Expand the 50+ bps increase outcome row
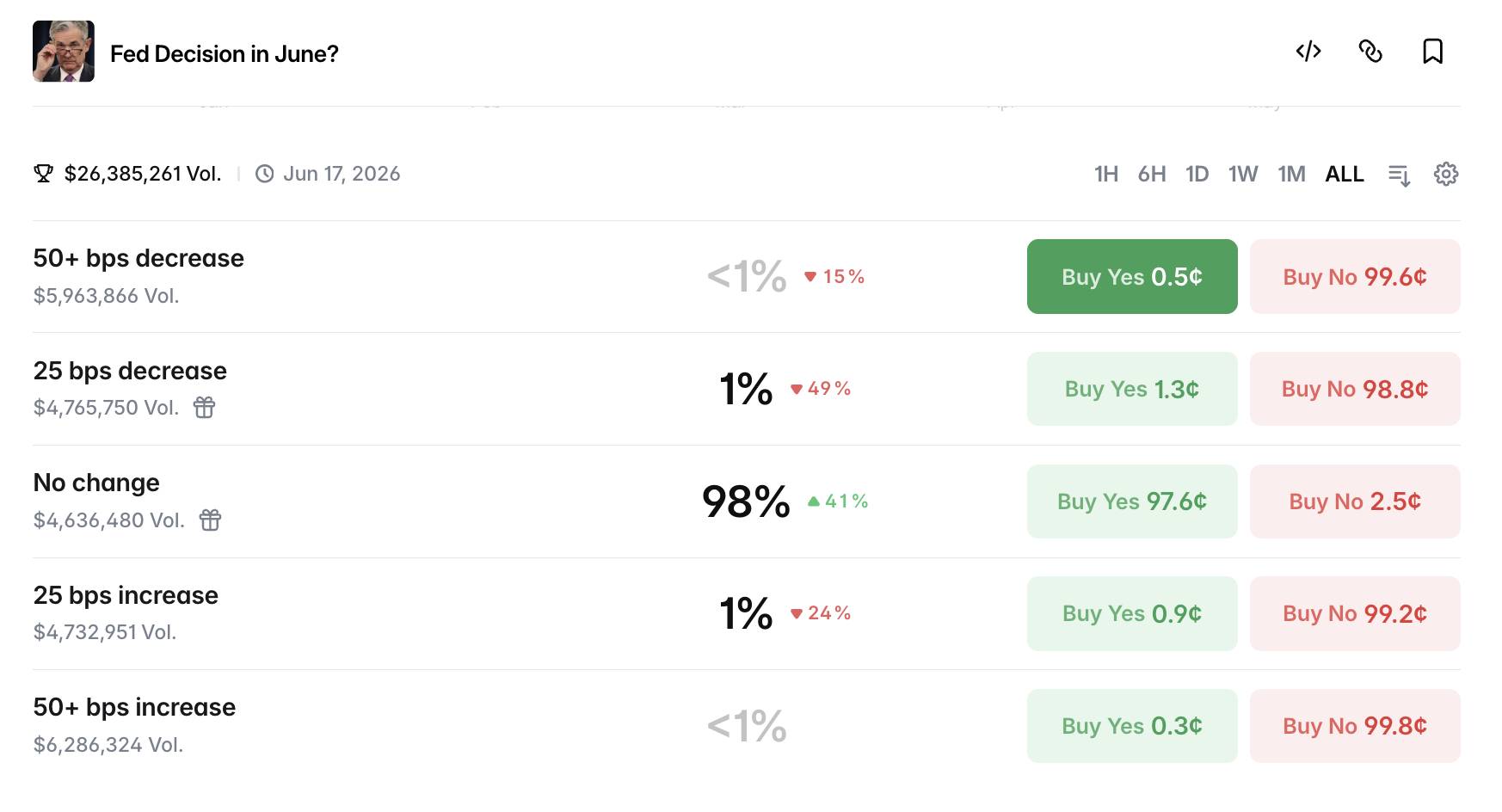This screenshot has height=812, width=1502. [x=747, y=726]
